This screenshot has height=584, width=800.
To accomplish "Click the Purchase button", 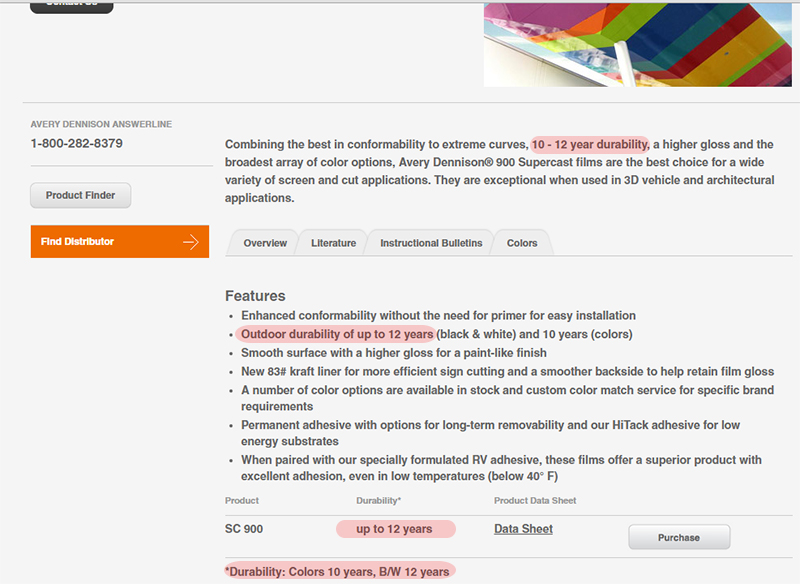I will tap(679, 537).
